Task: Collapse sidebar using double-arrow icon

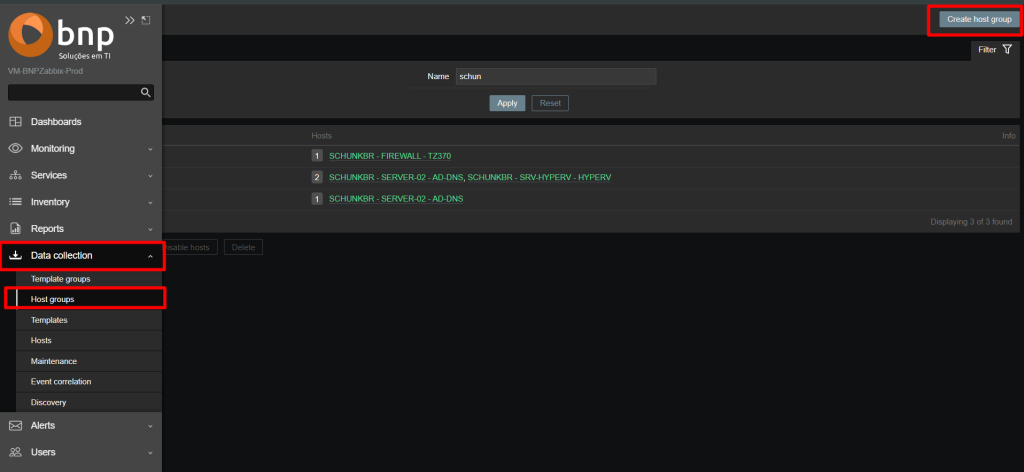Action: point(129,20)
